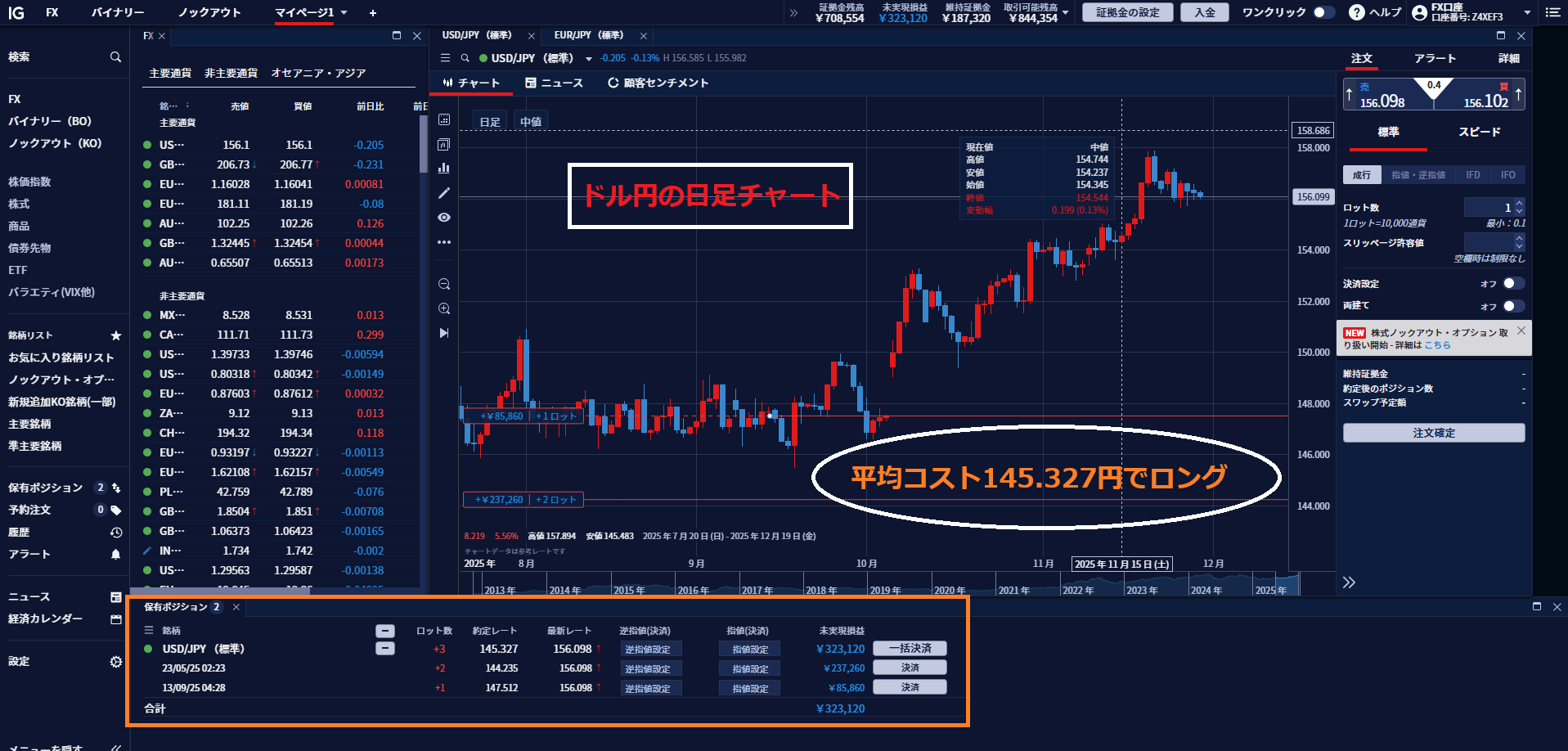This screenshot has width=1568, height=751.
Task: Click the ロット数 input field
Action: 1487,208
